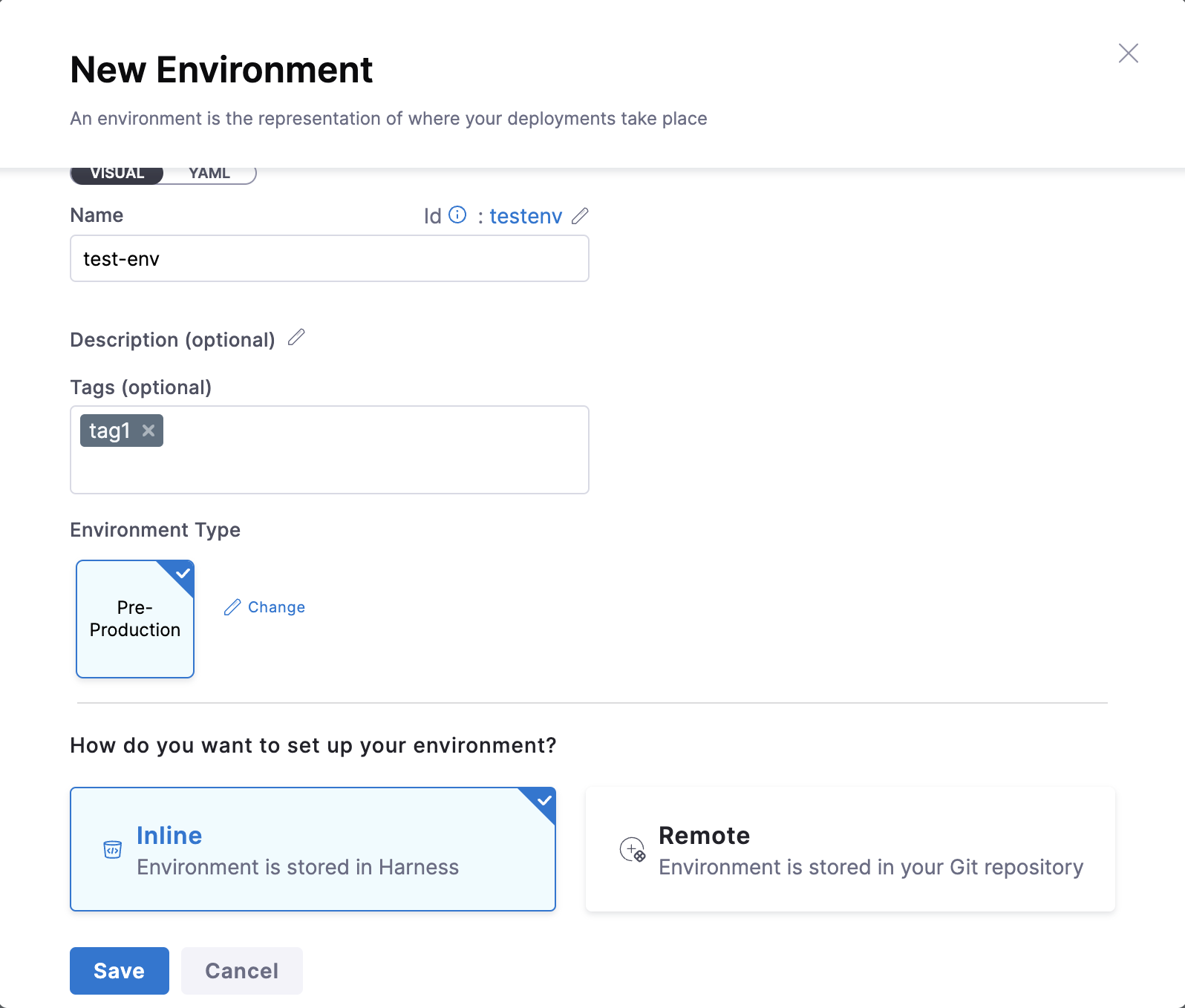Image resolution: width=1185 pixels, height=1008 pixels.
Task: Click the pencil icon to edit Id
Action: pyautogui.click(x=580, y=216)
